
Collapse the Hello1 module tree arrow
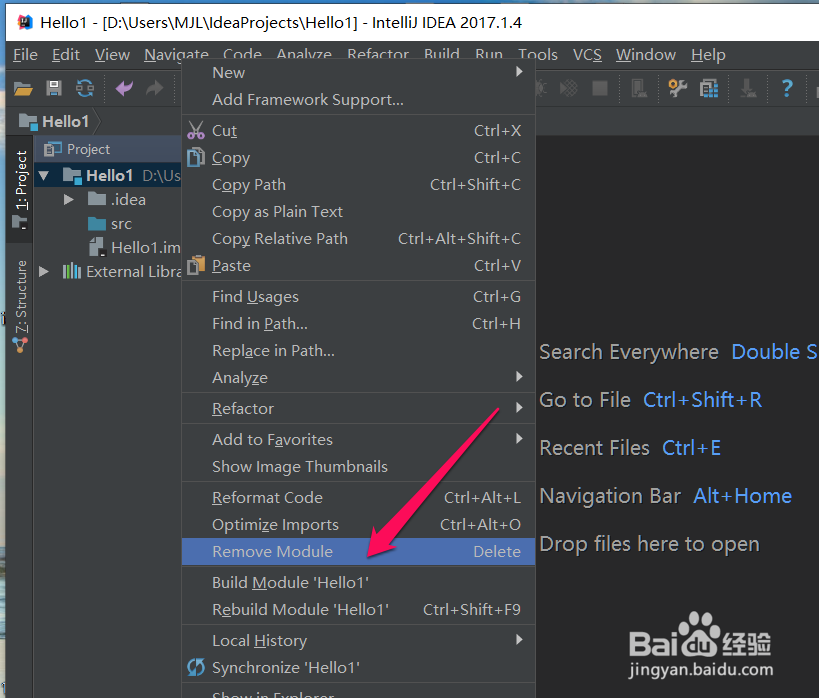click(44, 176)
